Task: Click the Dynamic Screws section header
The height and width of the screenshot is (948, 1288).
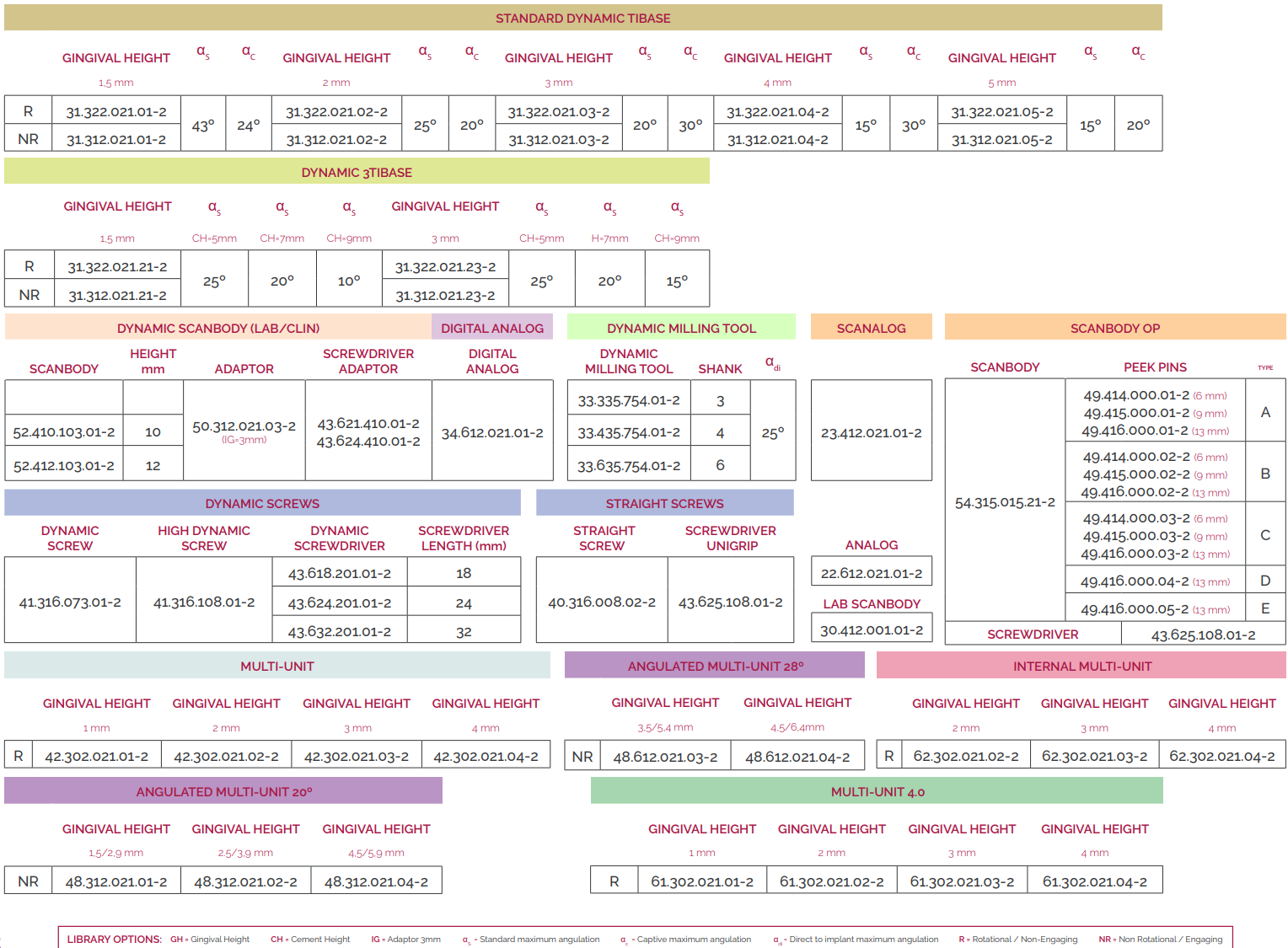Action: click(x=262, y=503)
